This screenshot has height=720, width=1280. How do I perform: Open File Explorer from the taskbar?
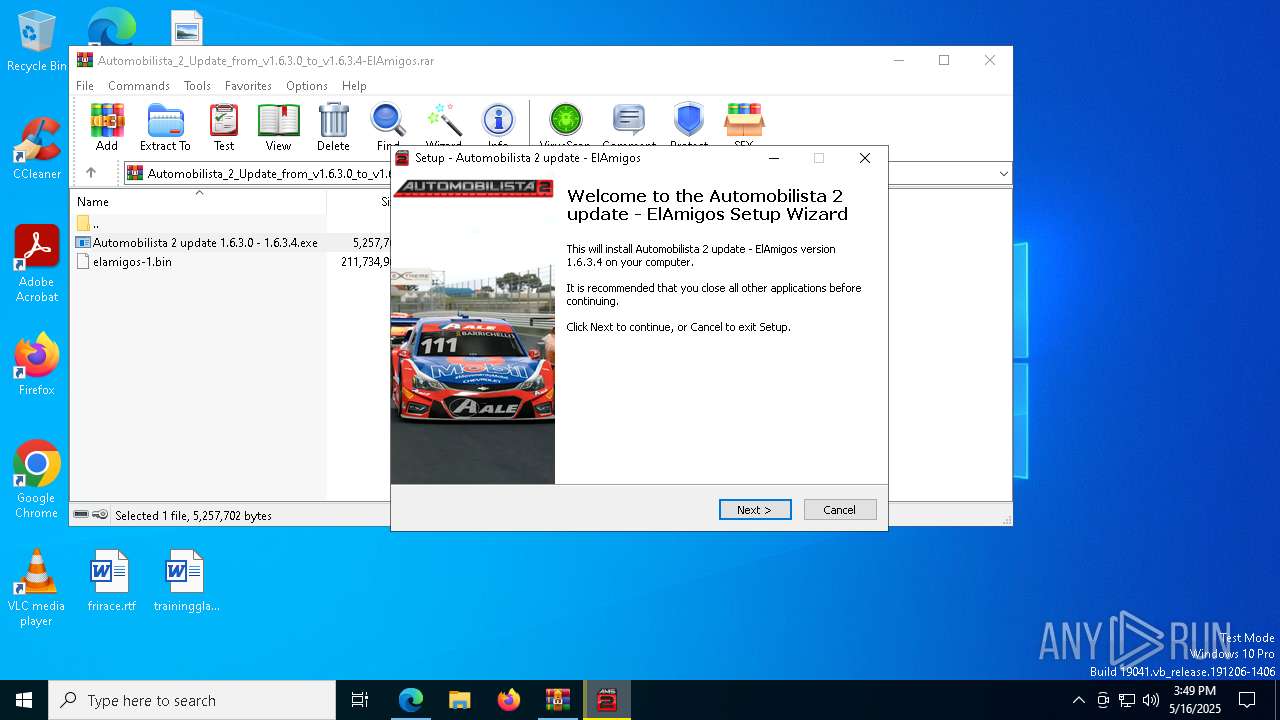[x=459, y=700]
